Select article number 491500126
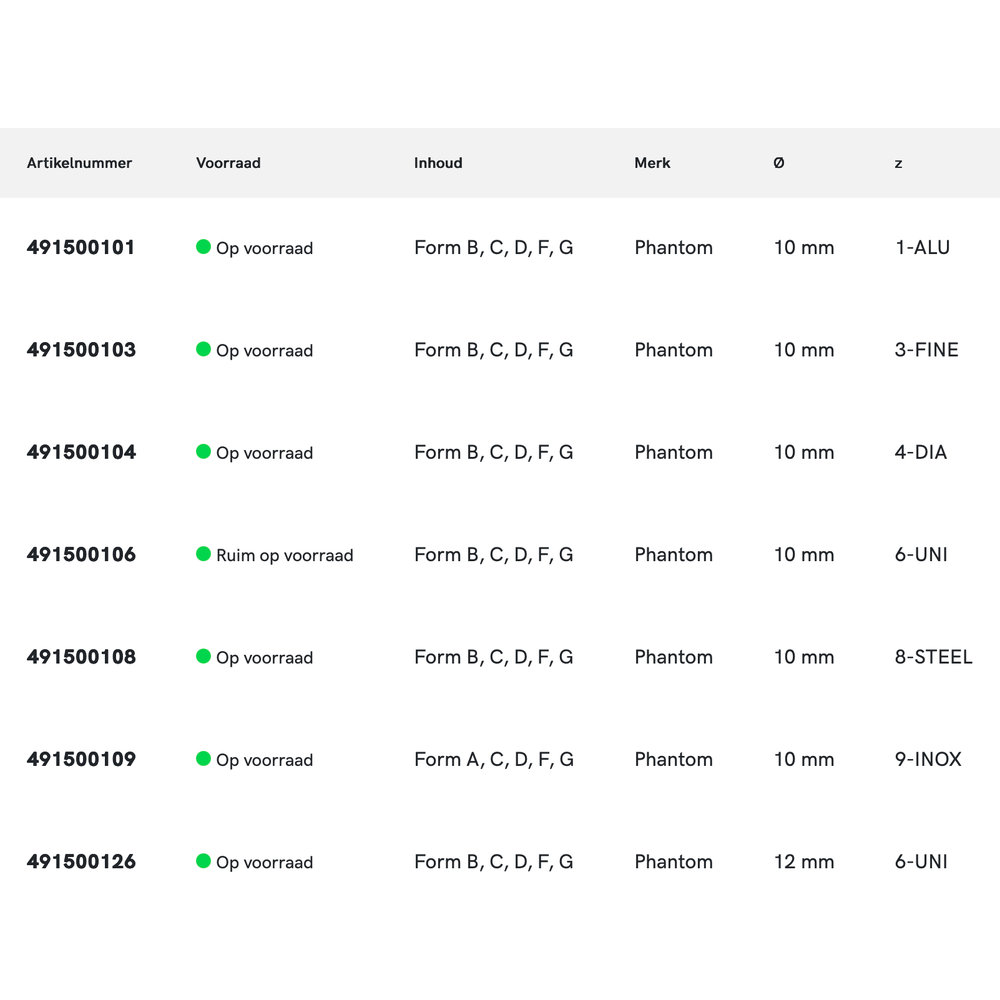Viewport: 1000px width, 1000px height. coord(81,861)
